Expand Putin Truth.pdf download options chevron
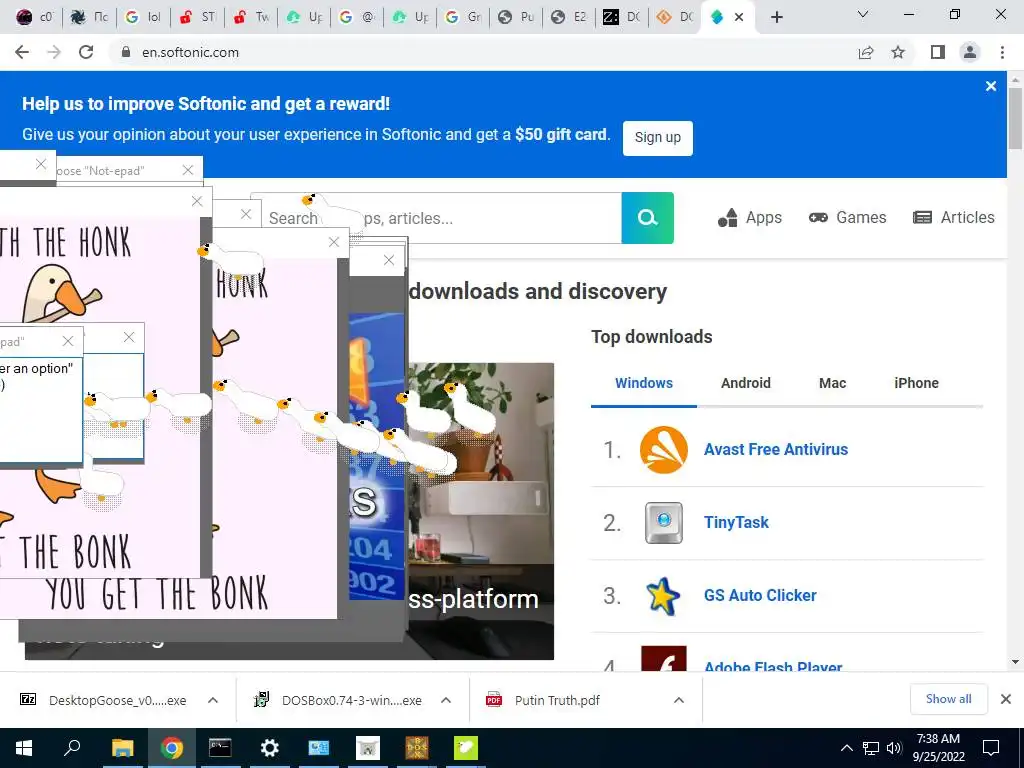 coord(679,700)
